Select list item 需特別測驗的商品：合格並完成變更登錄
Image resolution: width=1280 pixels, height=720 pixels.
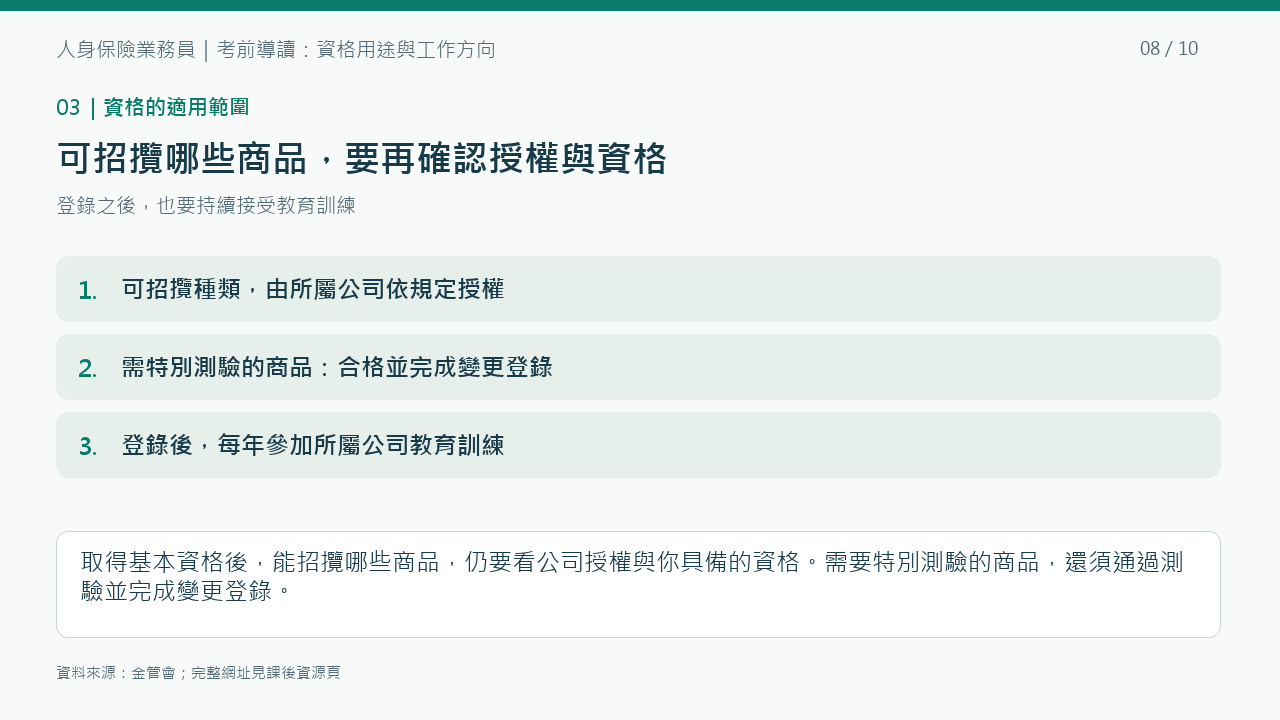click(638, 367)
